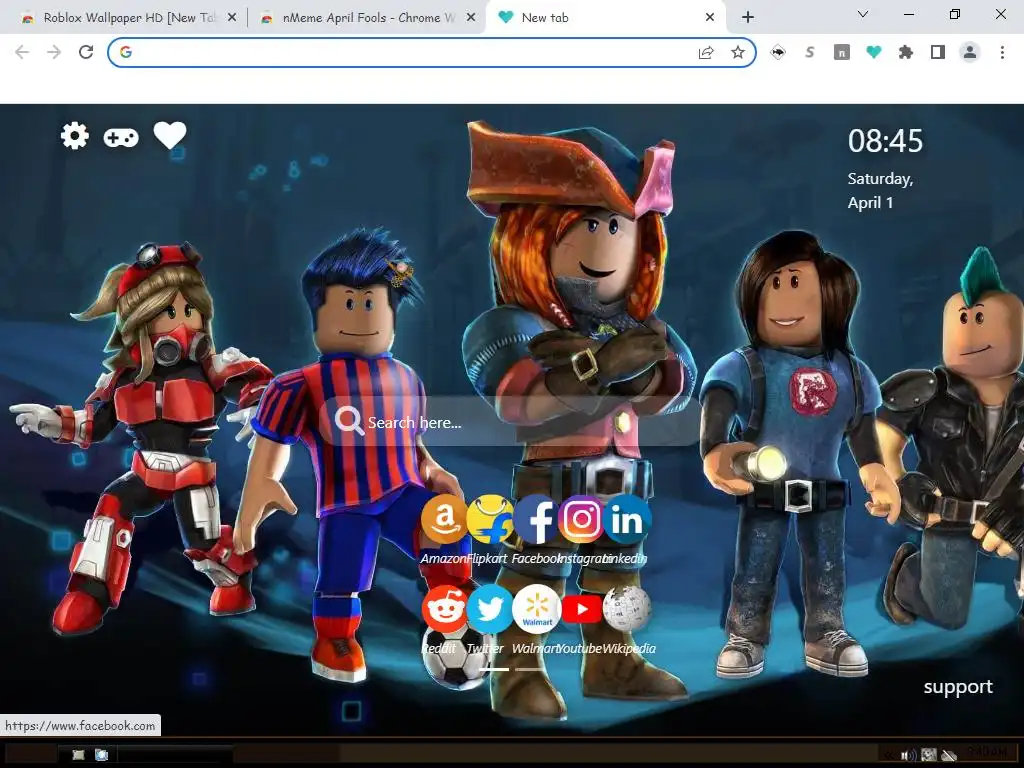
Task: Click the support link
Action: pos(958,687)
